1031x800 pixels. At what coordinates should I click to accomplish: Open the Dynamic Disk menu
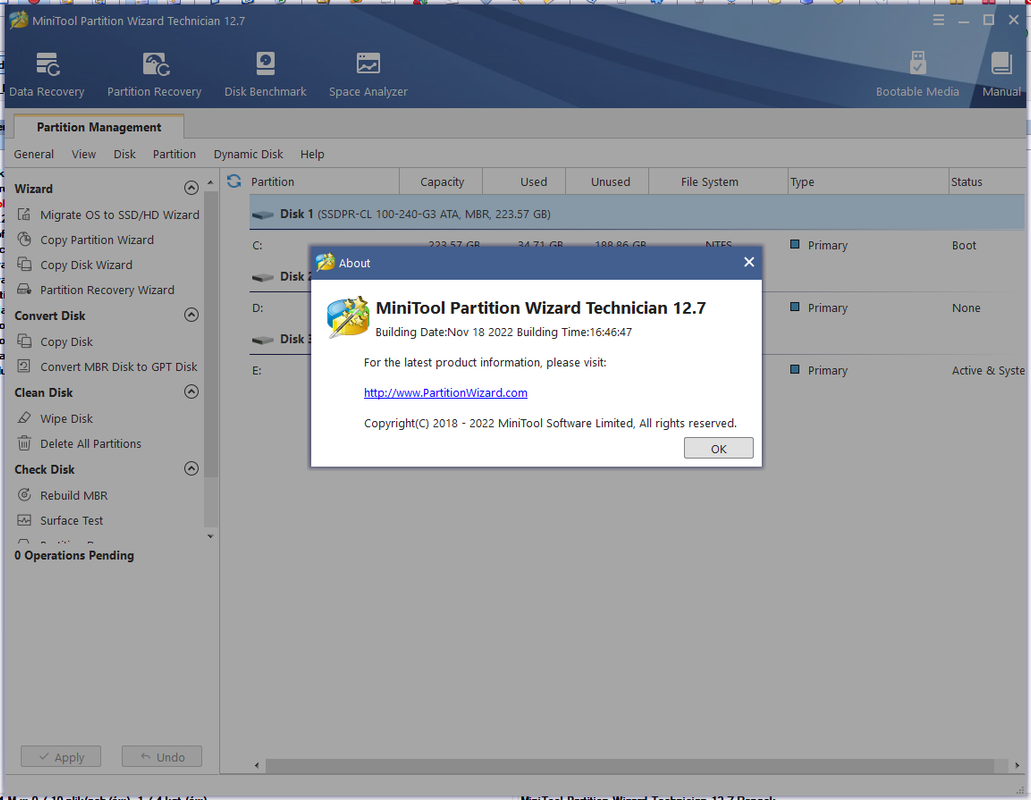tap(248, 154)
